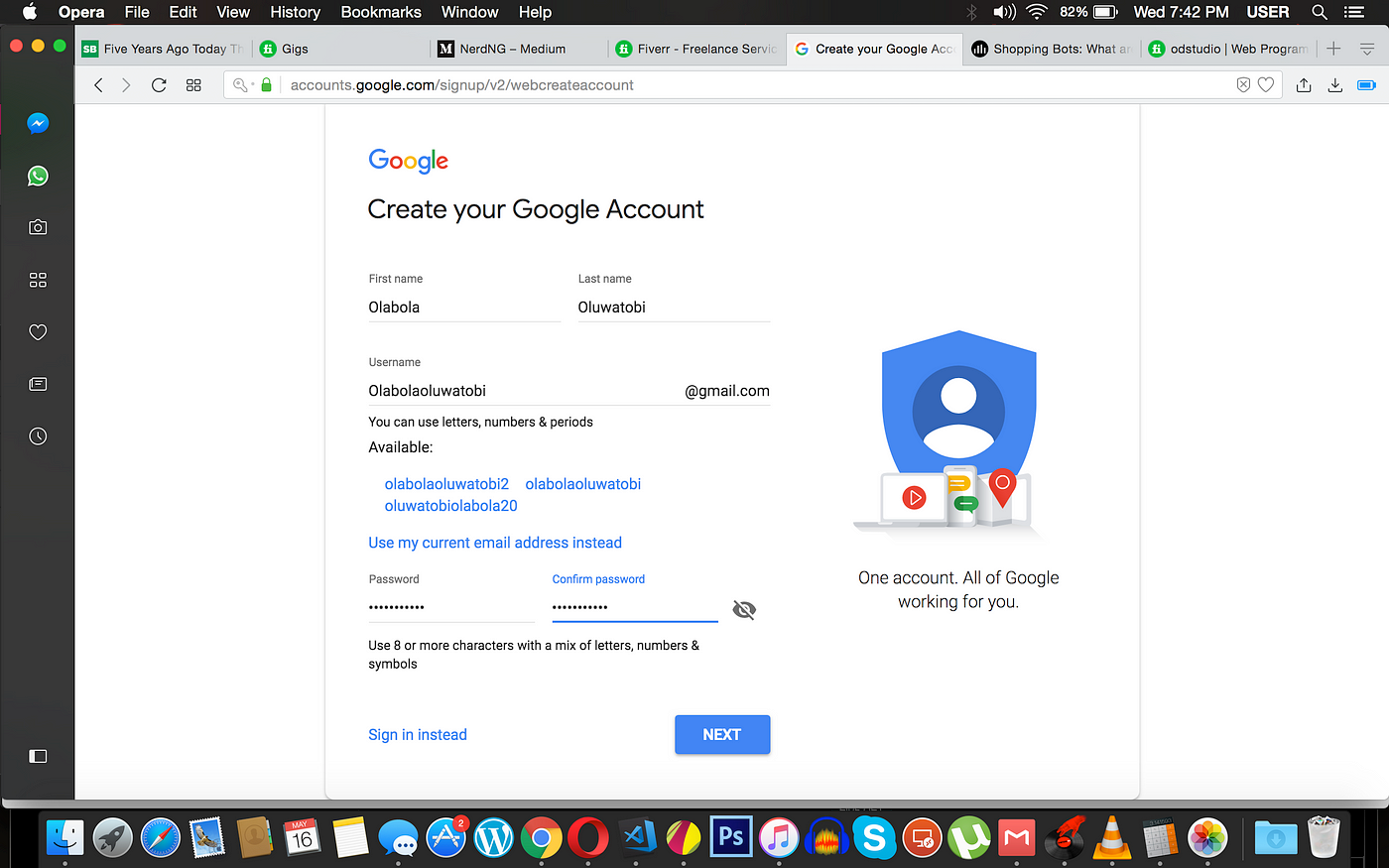
Task: Open the File menu
Action: pyautogui.click(x=137, y=12)
